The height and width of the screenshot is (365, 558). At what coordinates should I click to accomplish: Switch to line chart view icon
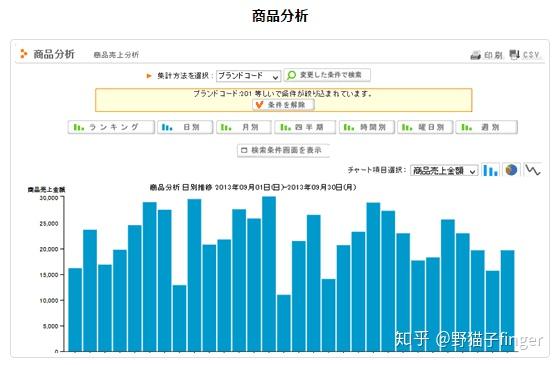[533, 170]
